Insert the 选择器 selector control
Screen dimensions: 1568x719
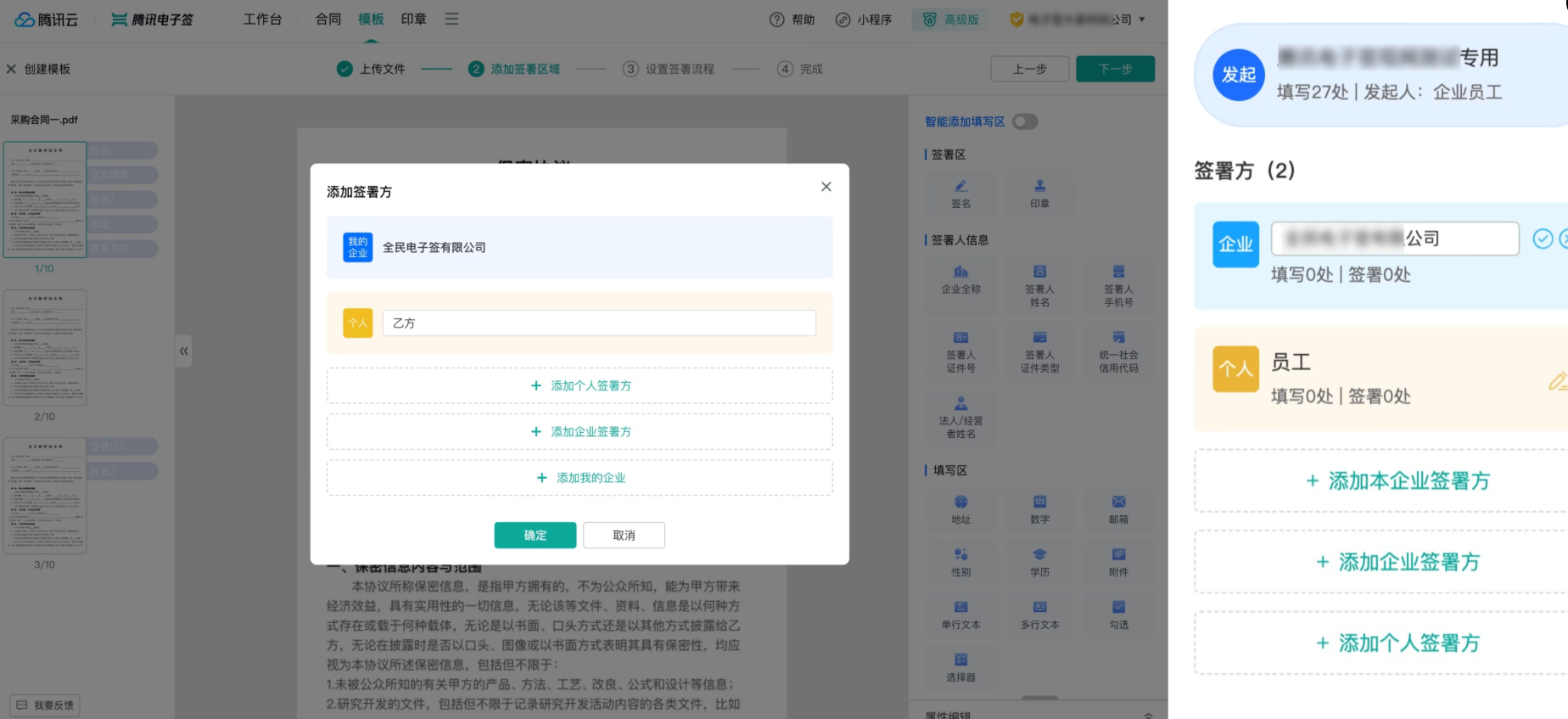[x=960, y=667]
